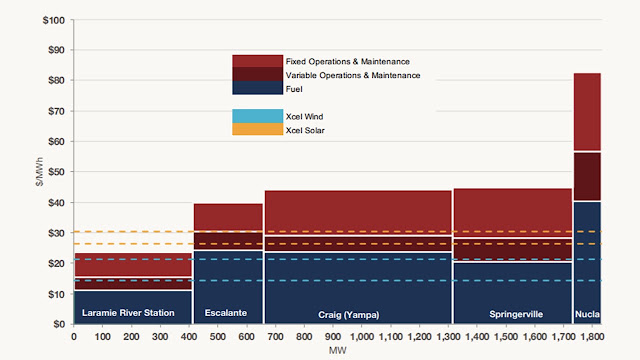The image size is (640, 360).
Task: Click the '400' x-axis tick label
Action: coord(189,337)
